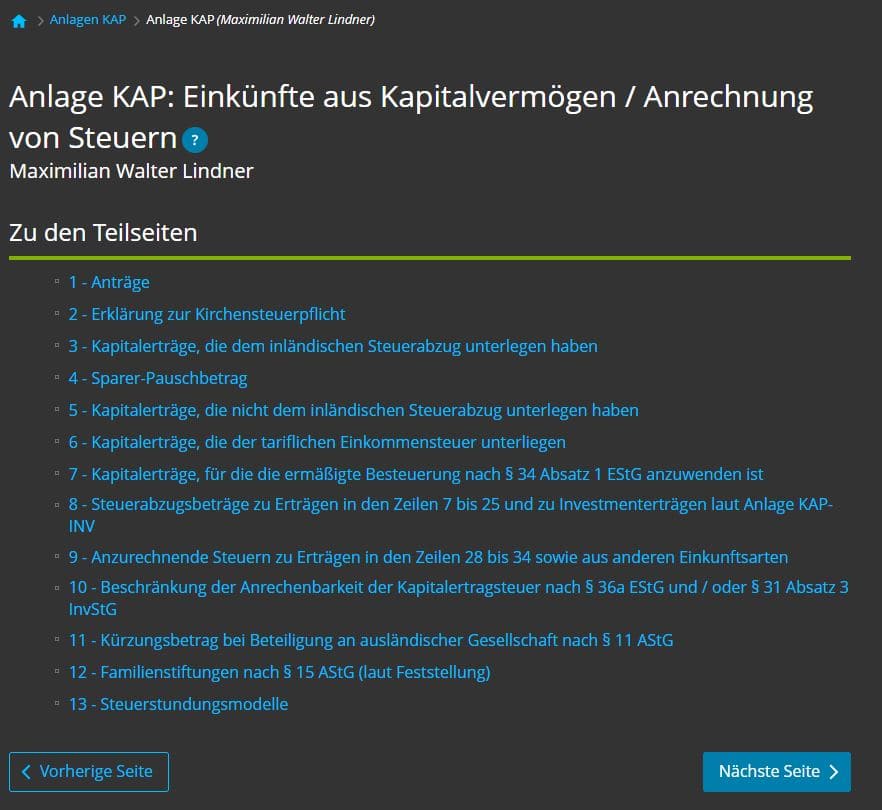This screenshot has height=810, width=882.
Task: Click the Vorherige Seite button
Action: 97,771
